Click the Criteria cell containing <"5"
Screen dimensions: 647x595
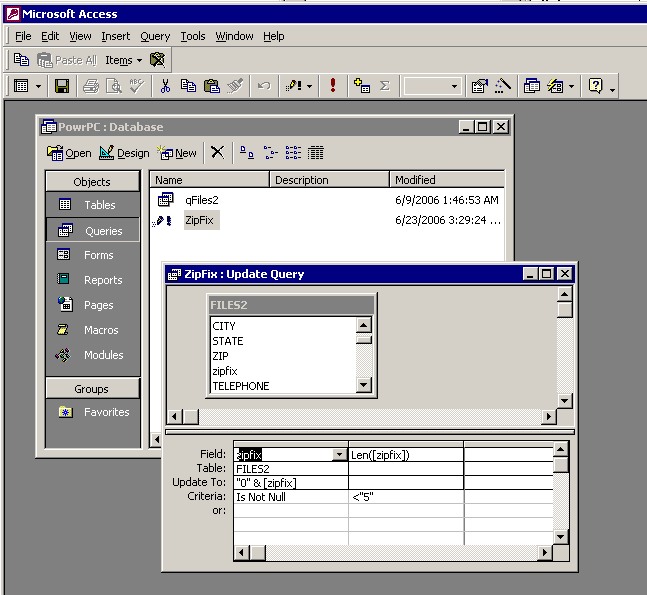(406, 497)
